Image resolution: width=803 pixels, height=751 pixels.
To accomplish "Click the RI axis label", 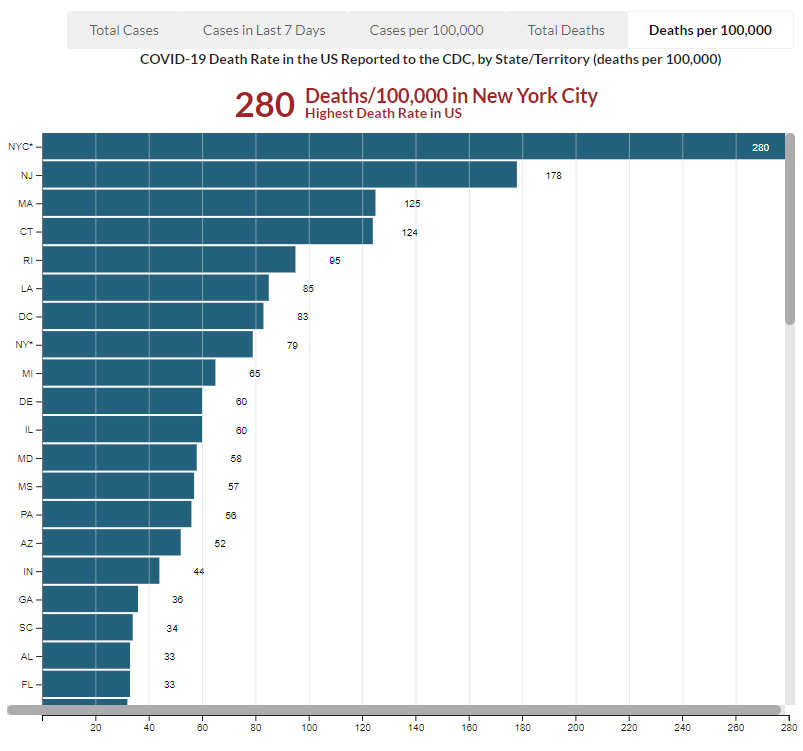I will point(28,260).
